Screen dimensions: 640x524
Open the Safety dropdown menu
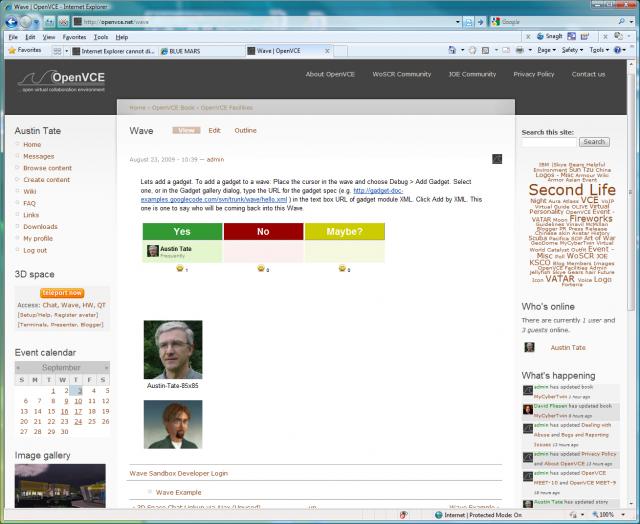point(572,50)
